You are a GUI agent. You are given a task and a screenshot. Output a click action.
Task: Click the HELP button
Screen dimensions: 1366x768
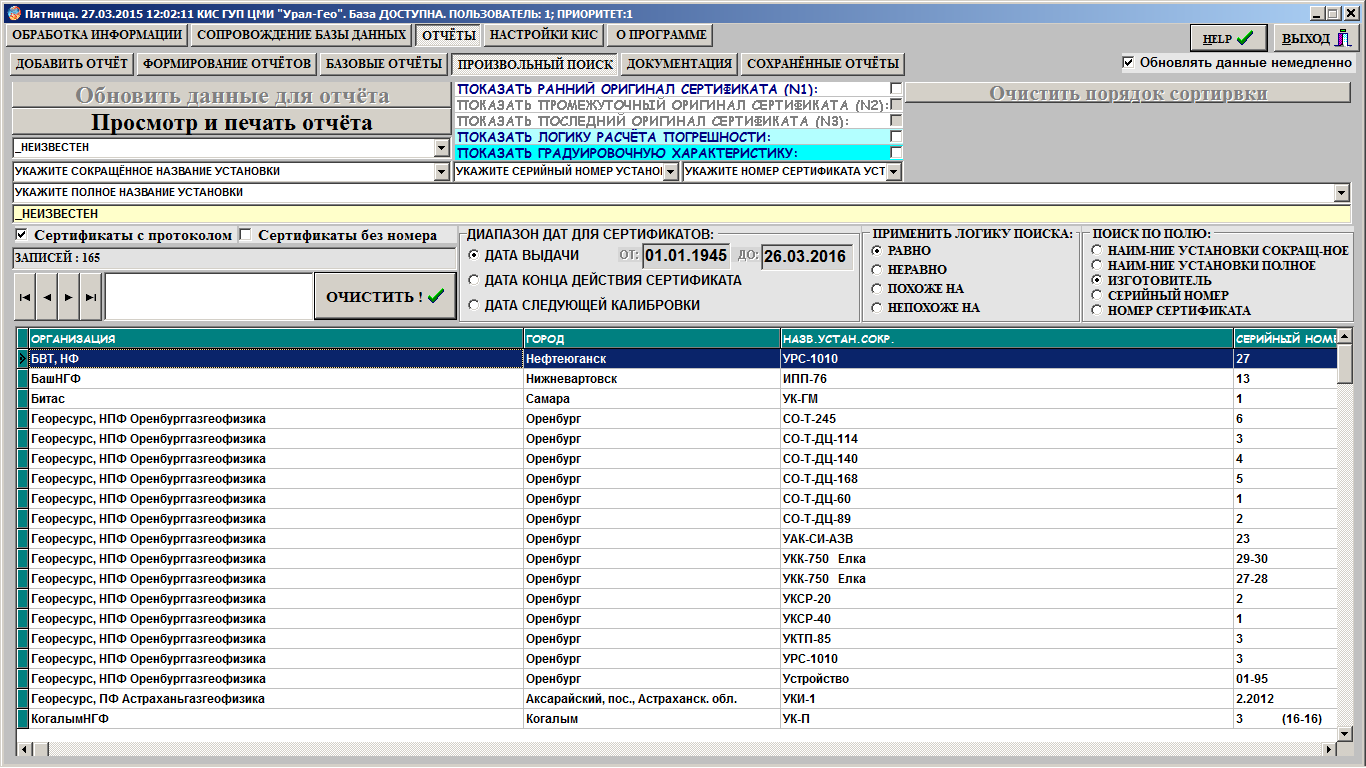point(1228,39)
